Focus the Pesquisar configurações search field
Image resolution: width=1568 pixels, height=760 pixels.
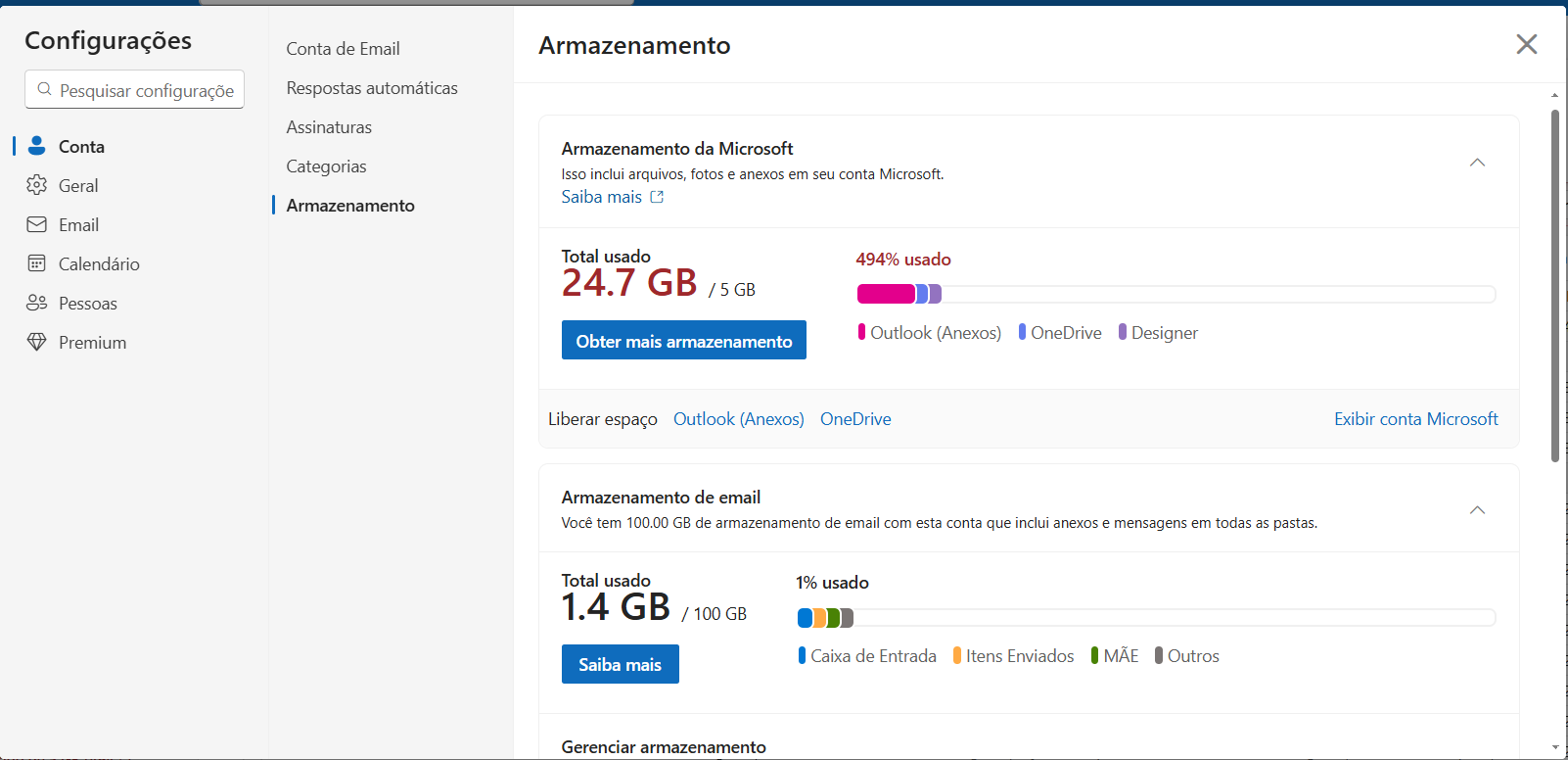(134, 89)
